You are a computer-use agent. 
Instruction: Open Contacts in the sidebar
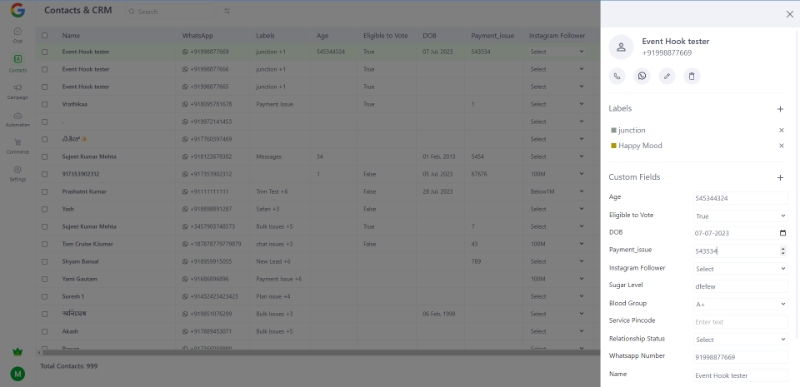[x=18, y=63]
